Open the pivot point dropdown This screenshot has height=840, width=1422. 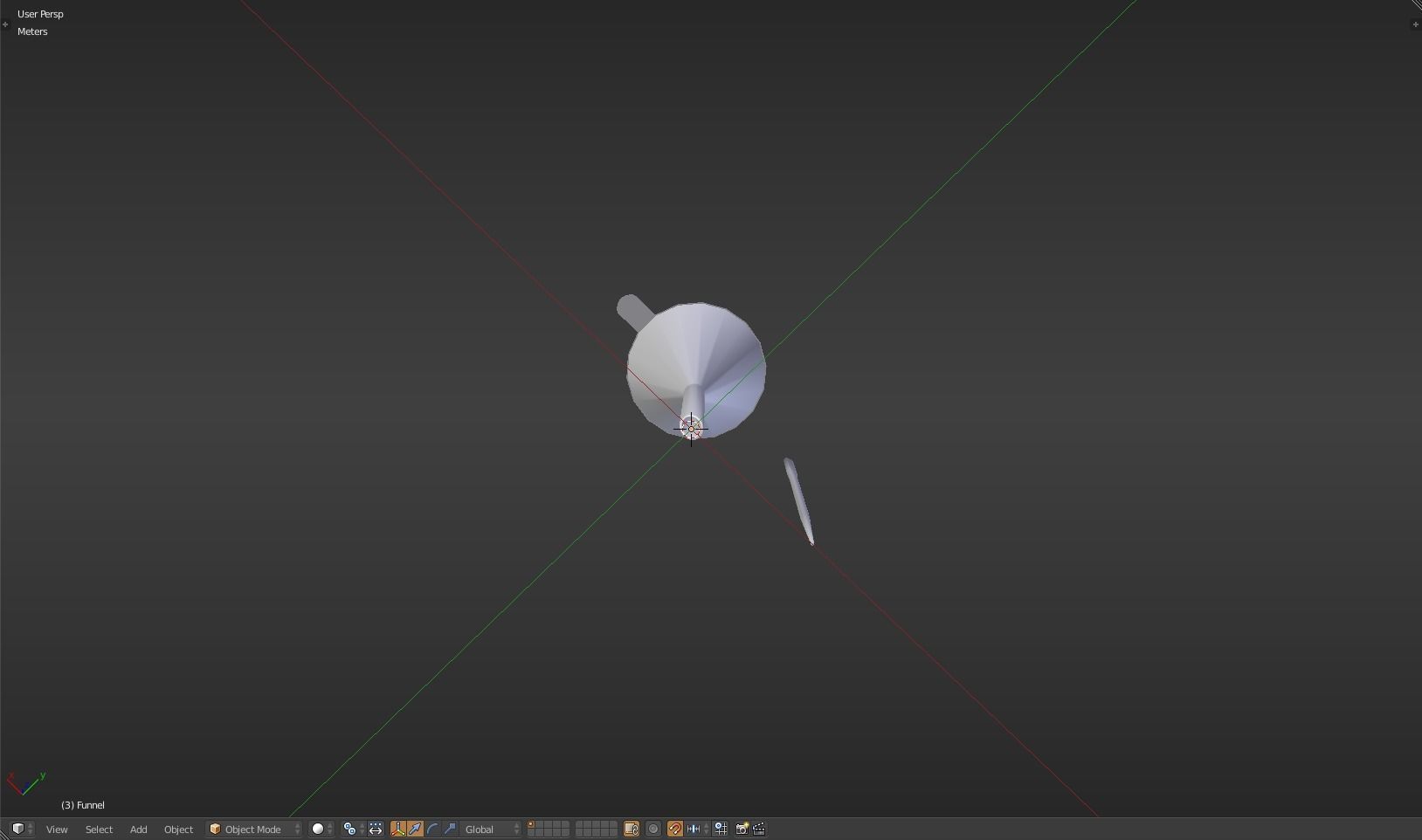pos(353,829)
